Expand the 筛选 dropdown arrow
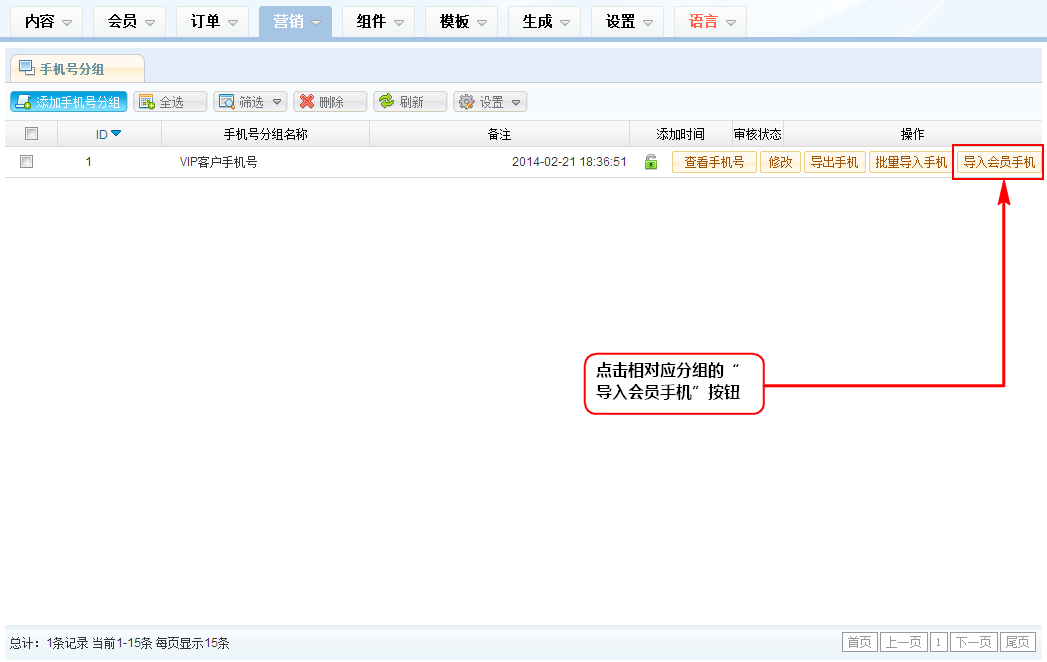1047x662 pixels. pos(276,102)
